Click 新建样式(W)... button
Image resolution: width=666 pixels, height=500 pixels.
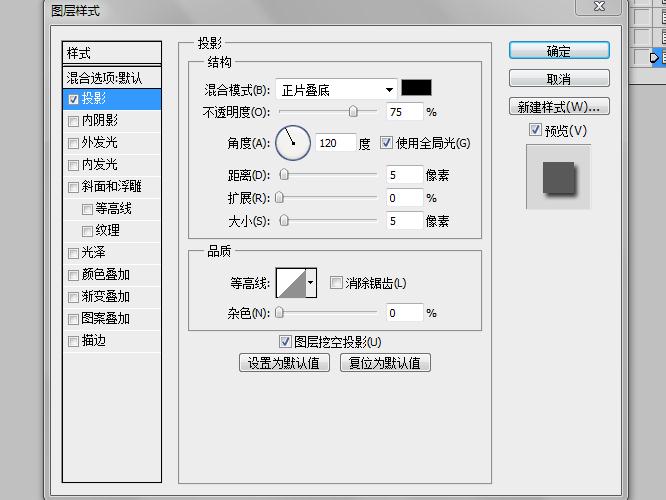[559, 107]
